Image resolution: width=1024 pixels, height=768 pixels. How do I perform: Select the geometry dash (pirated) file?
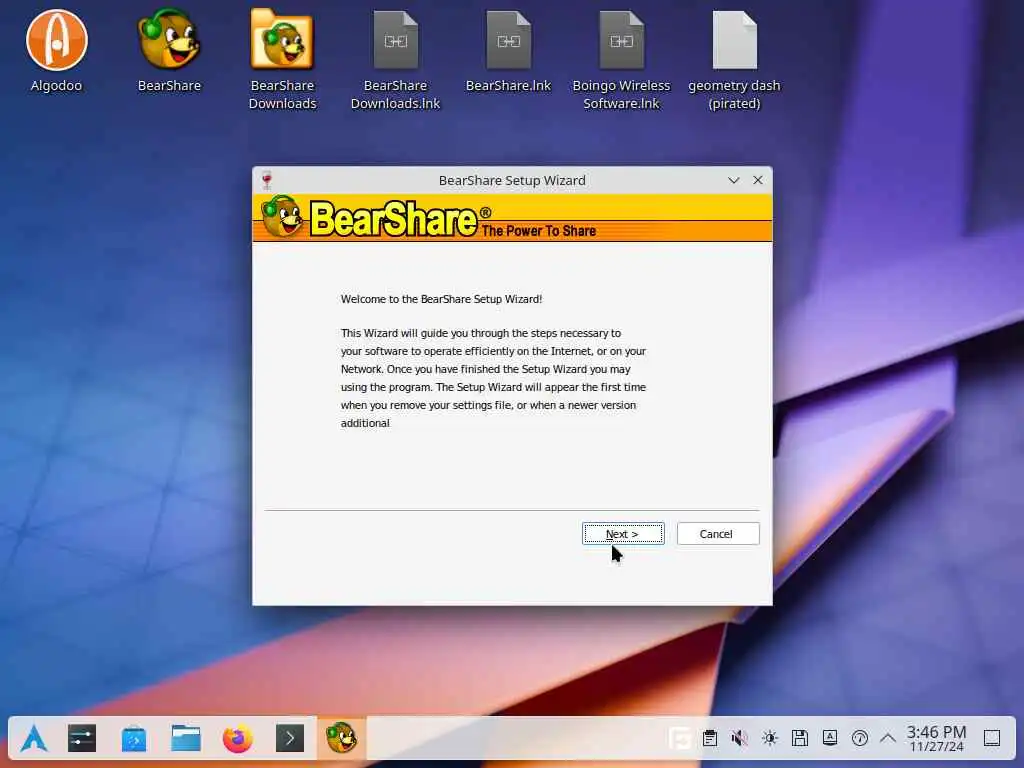(734, 60)
